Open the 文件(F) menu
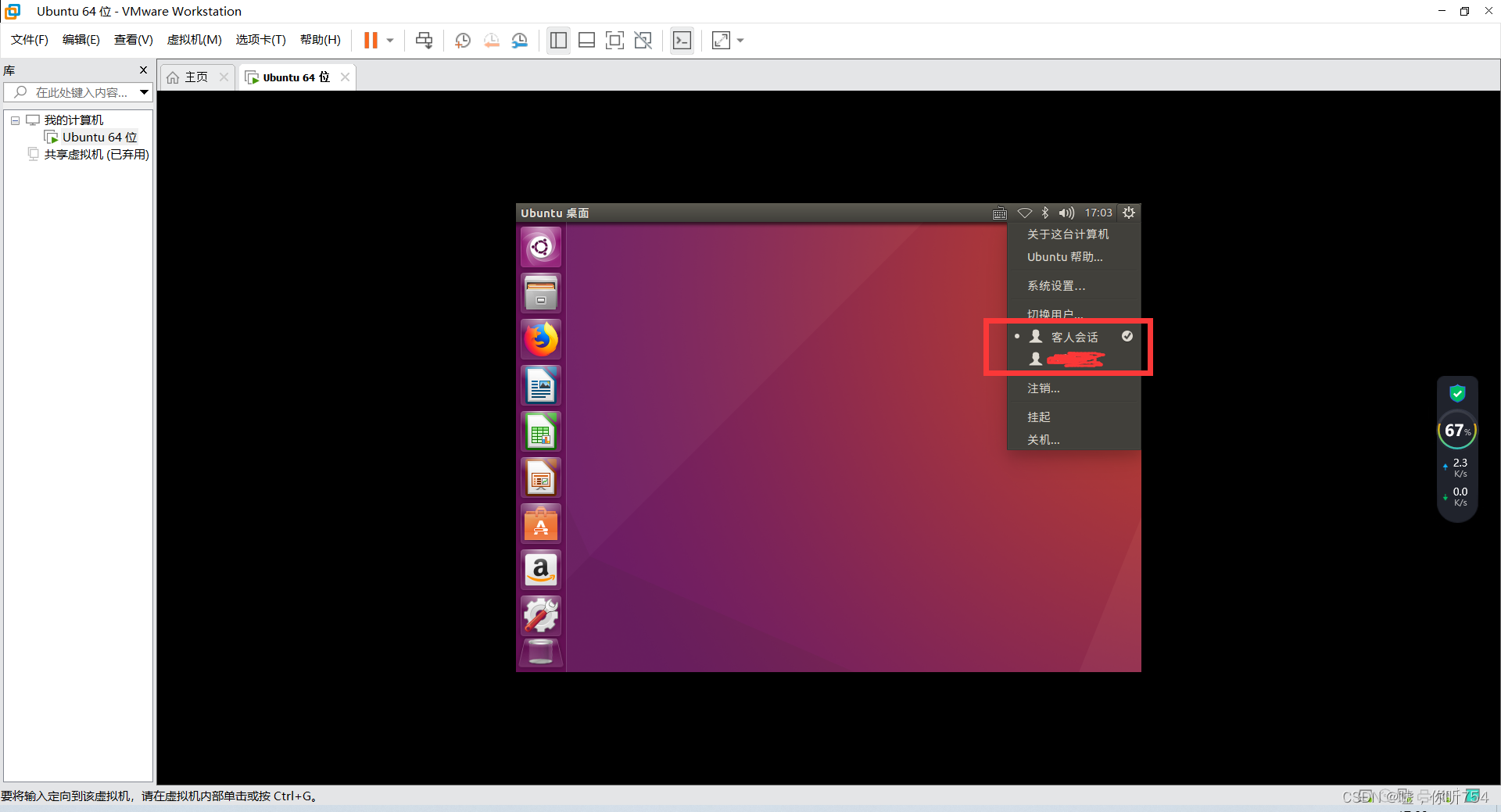 (x=29, y=40)
